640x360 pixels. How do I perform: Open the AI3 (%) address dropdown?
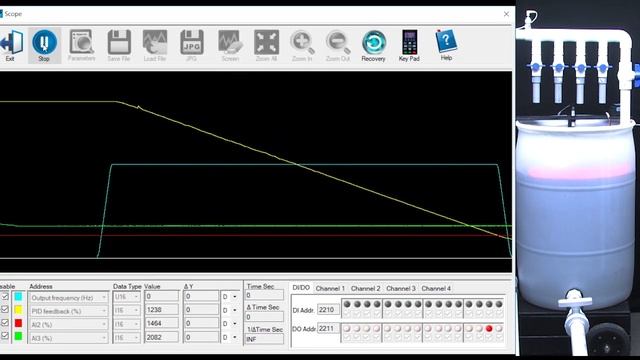click(x=69, y=338)
